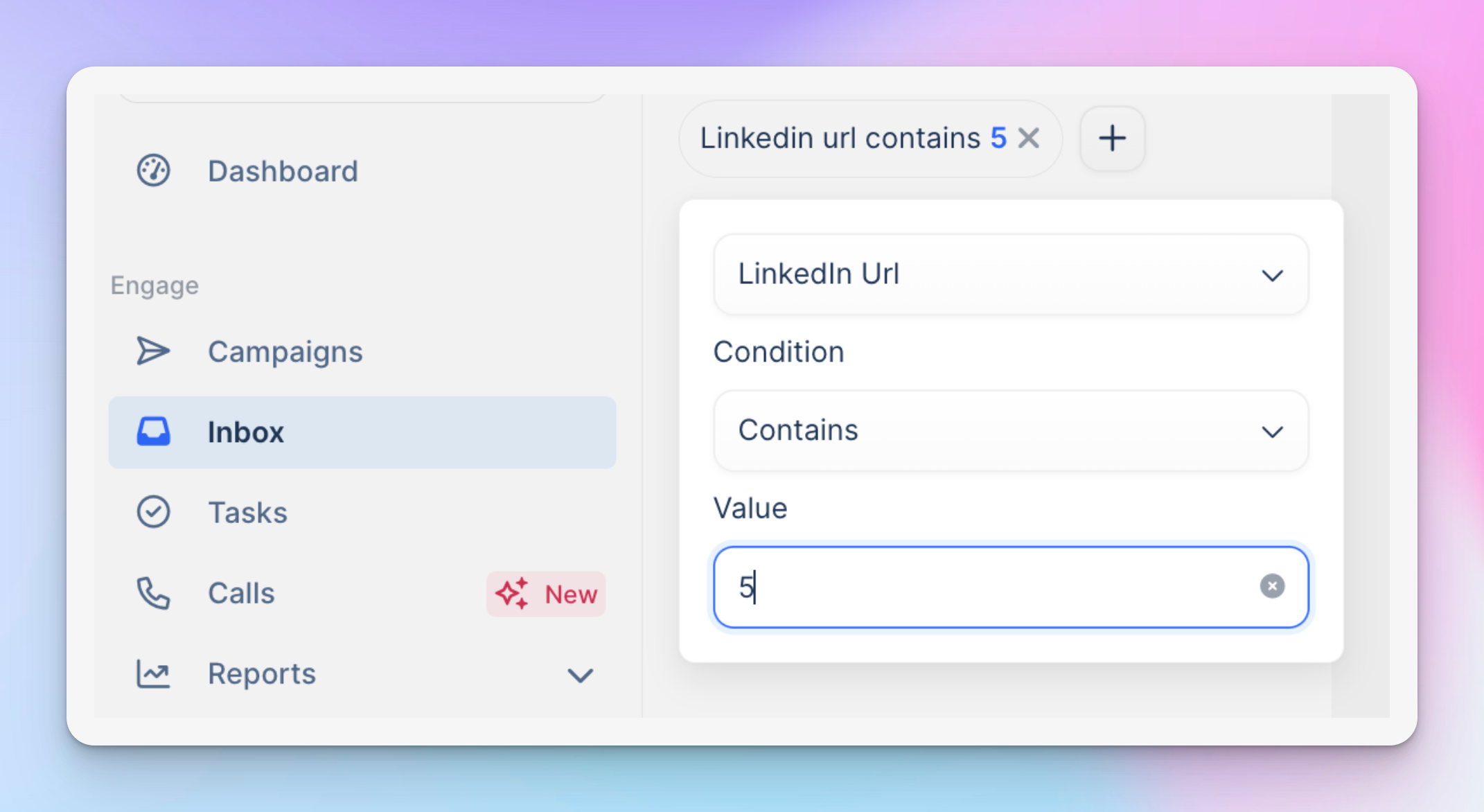Clear the Value field with the x icon

(x=1272, y=586)
